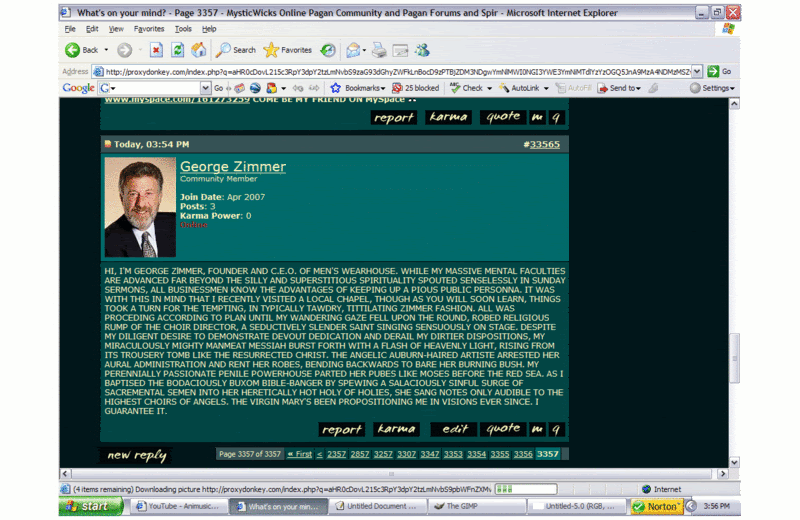
Task: Click the Bookmarks star in Google toolbar
Action: (335, 88)
